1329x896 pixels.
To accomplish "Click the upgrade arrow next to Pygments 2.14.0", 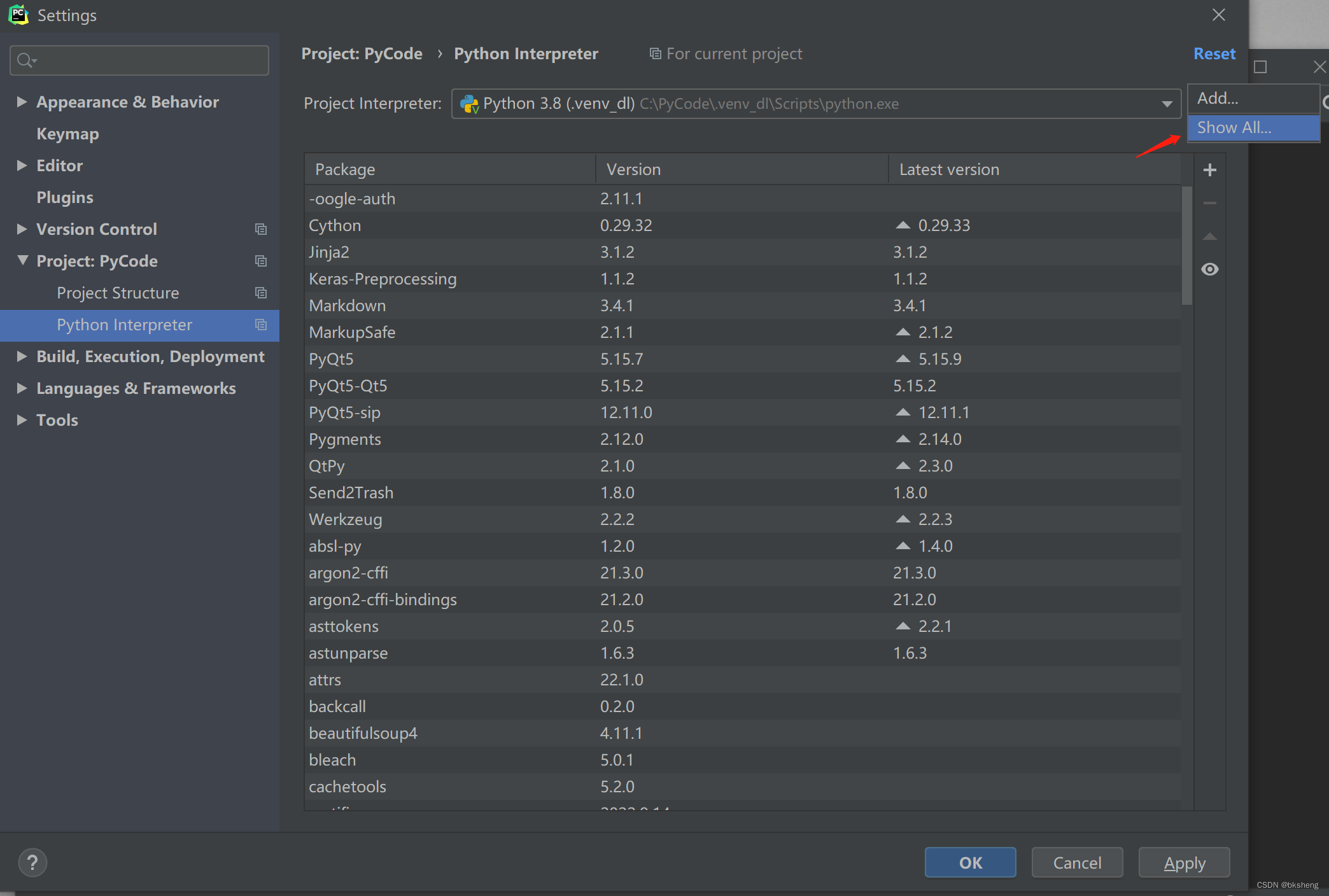I will click(x=903, y=439).
